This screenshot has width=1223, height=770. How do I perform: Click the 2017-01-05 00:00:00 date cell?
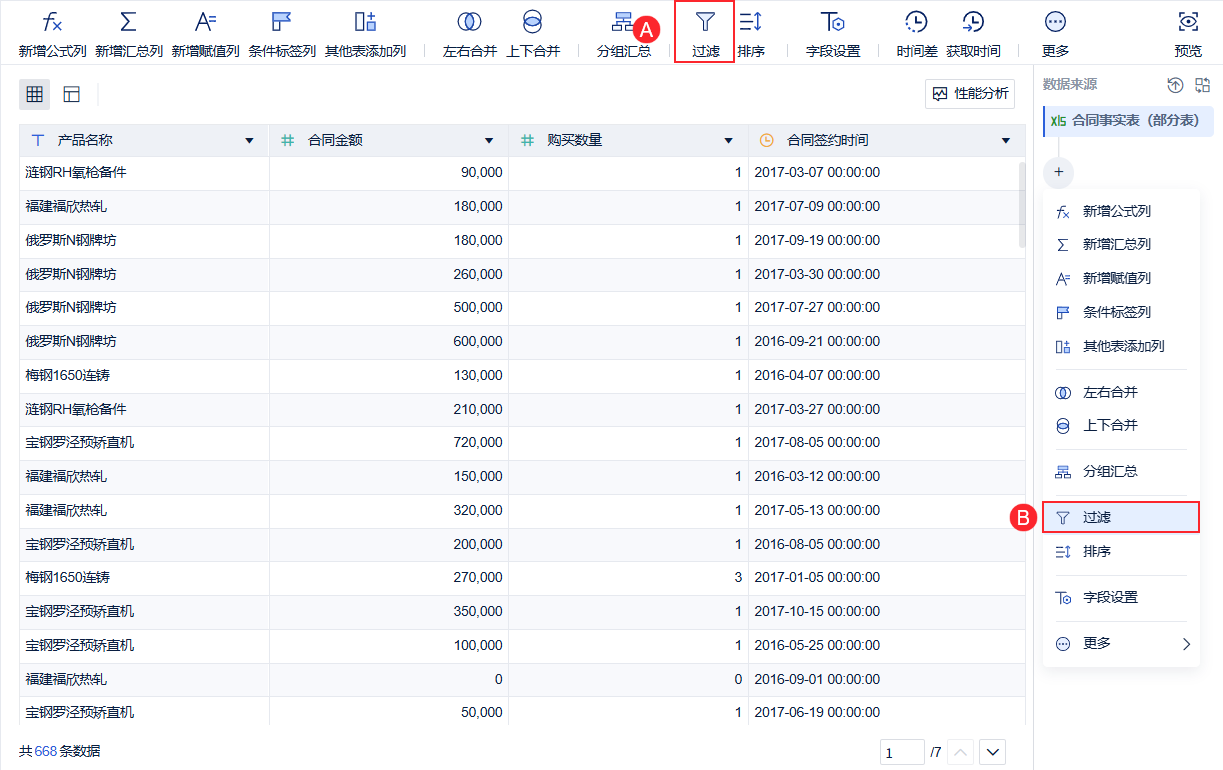pyautogui.click(x=886, y=578)
